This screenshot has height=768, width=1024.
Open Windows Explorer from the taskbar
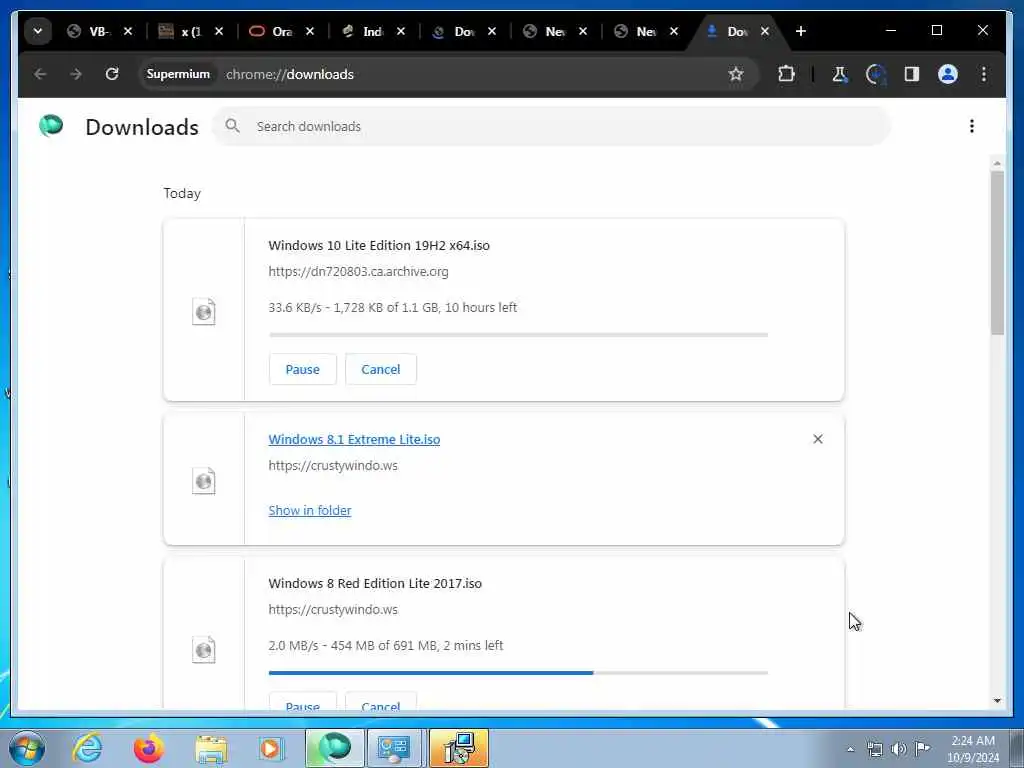pos(211,748)
